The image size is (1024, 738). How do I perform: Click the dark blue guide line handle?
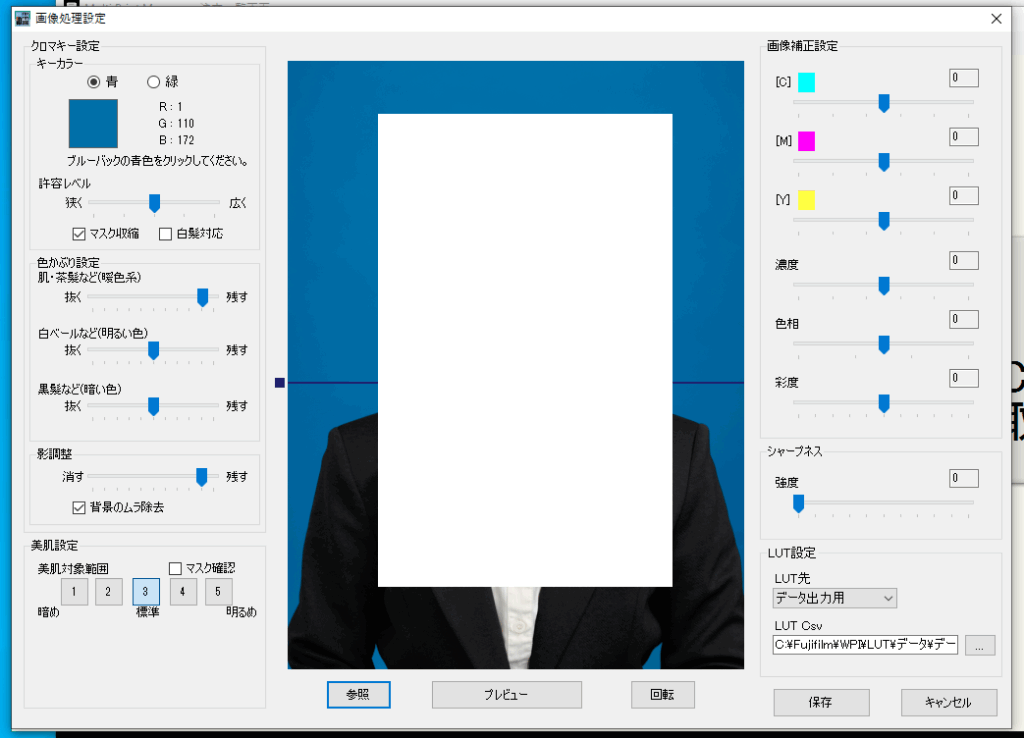(x=279, y=383)
